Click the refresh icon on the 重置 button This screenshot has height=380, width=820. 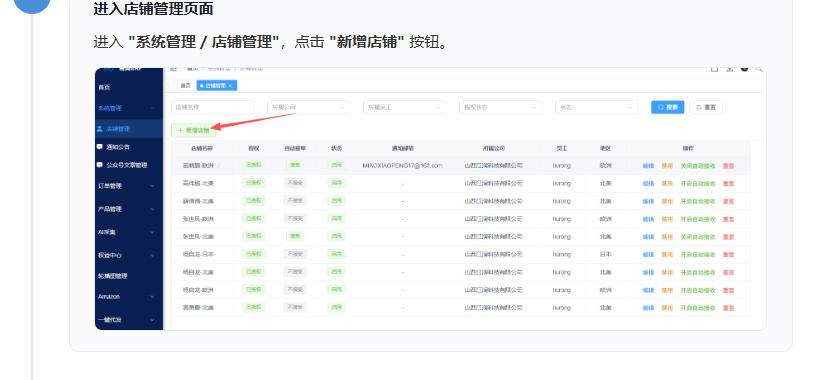click(x=698, y=107)
